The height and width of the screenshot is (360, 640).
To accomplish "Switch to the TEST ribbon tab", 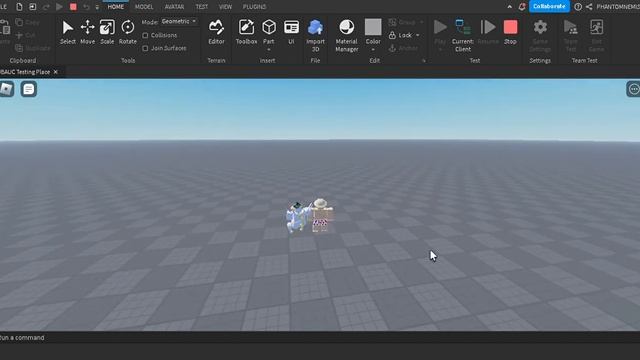I will click(x=201, y=7).
